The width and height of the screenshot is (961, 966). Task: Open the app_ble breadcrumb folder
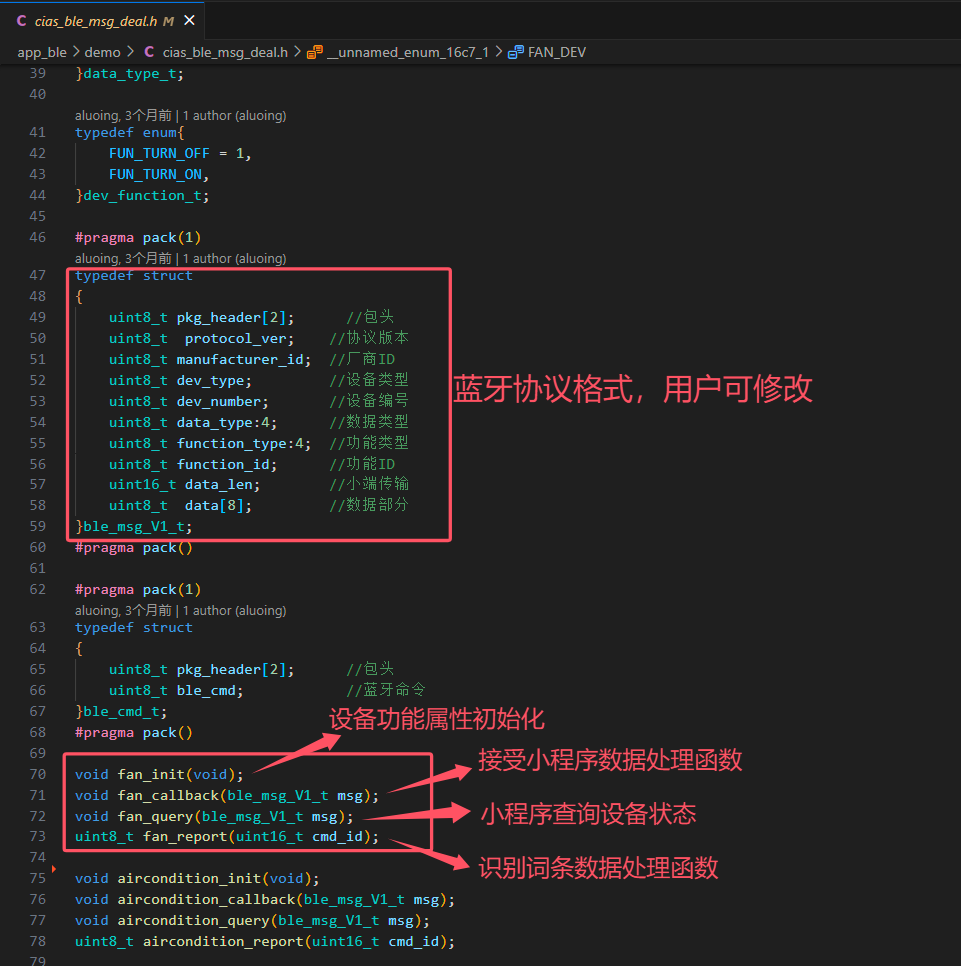pos(42,52)
